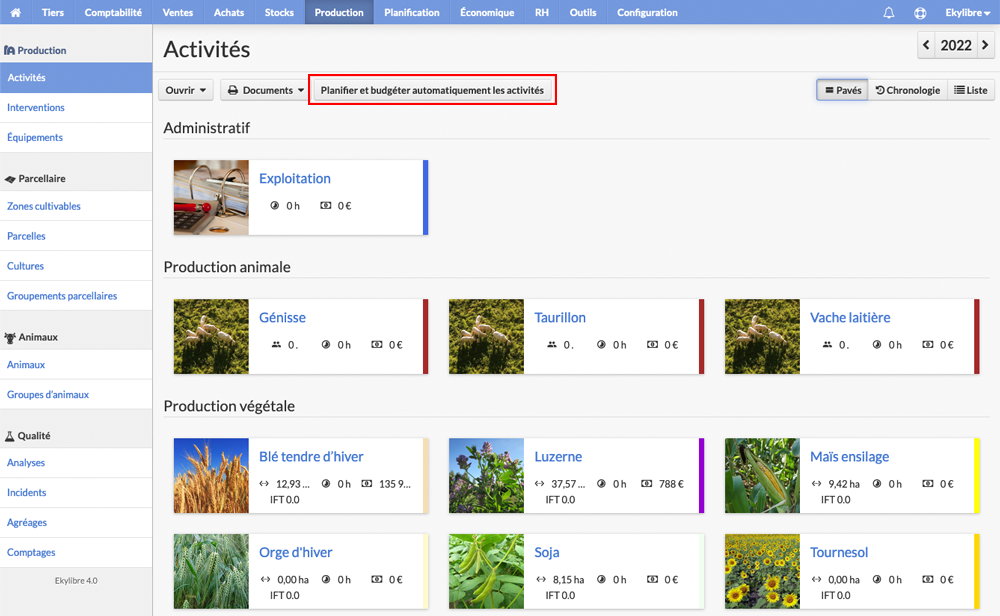Viewport: 1000px width, 616px height.
Task: Click the money icon on Exploitation card
Action: pos(325,205)
